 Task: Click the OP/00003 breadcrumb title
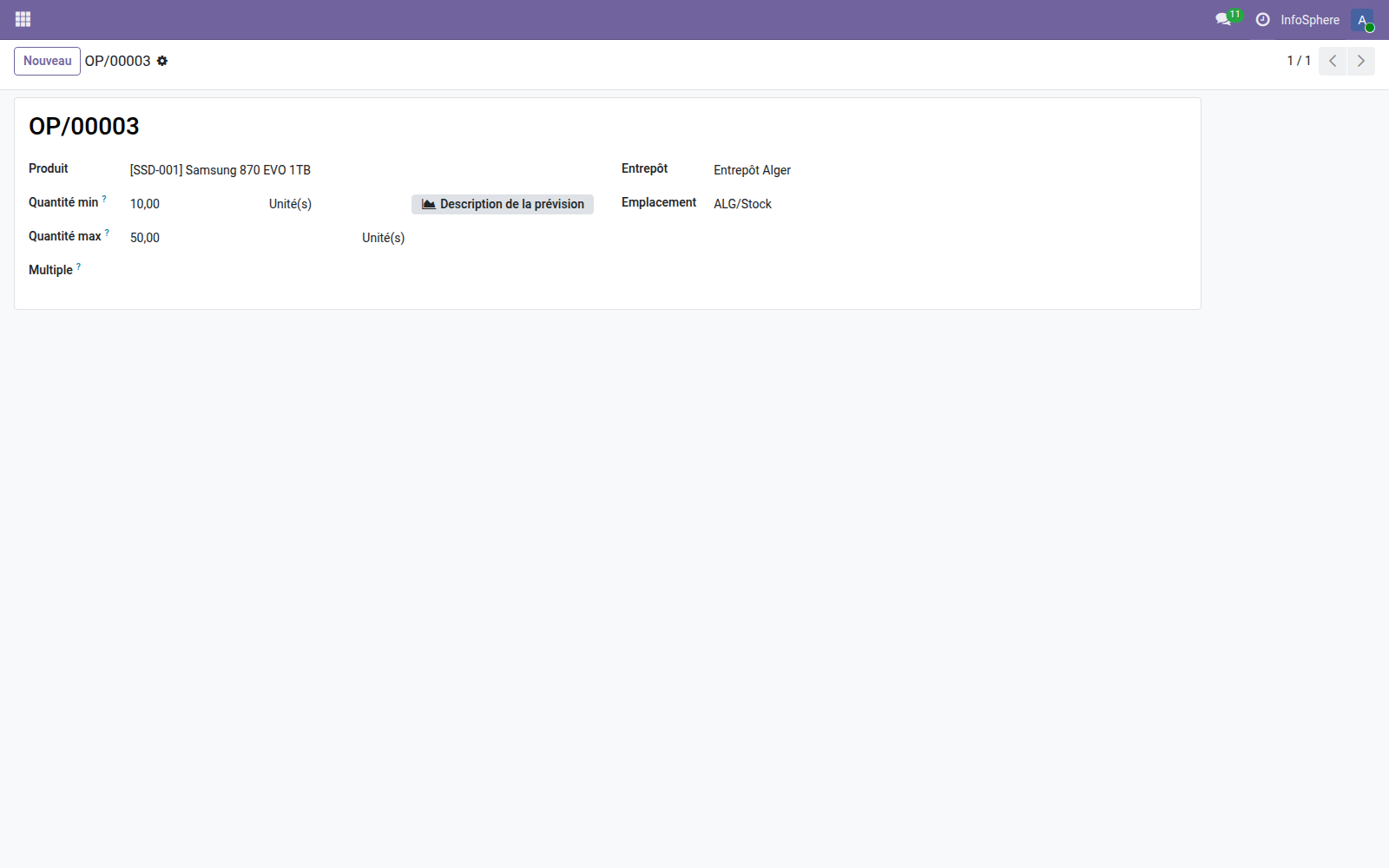(115, 61)
